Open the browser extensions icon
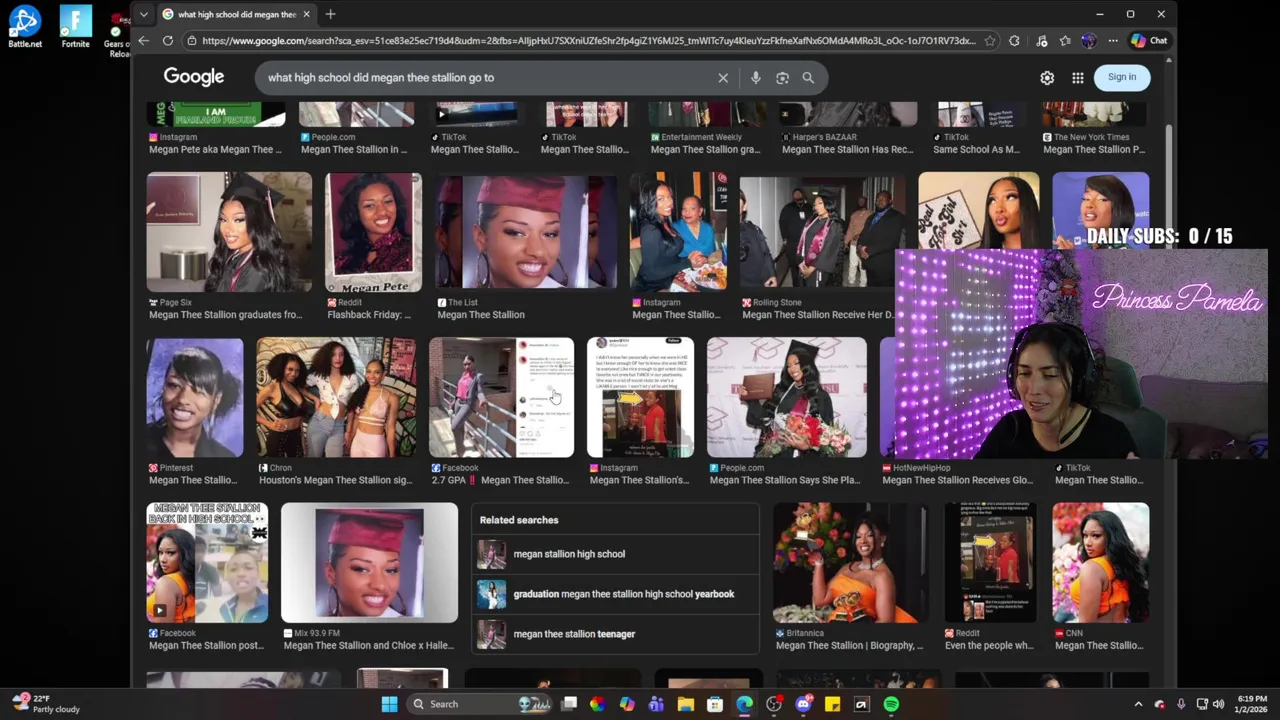The height and width of the screenshot is (720, 1280). tap(1014, 41)
